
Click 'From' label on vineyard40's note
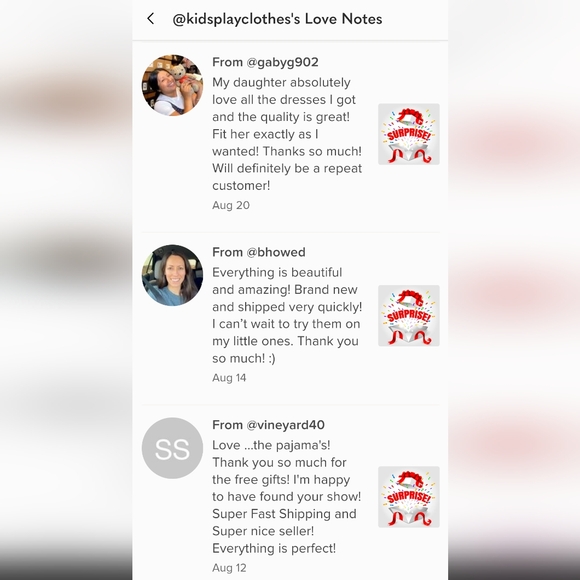pyautogui.click(x=227, y=425)
